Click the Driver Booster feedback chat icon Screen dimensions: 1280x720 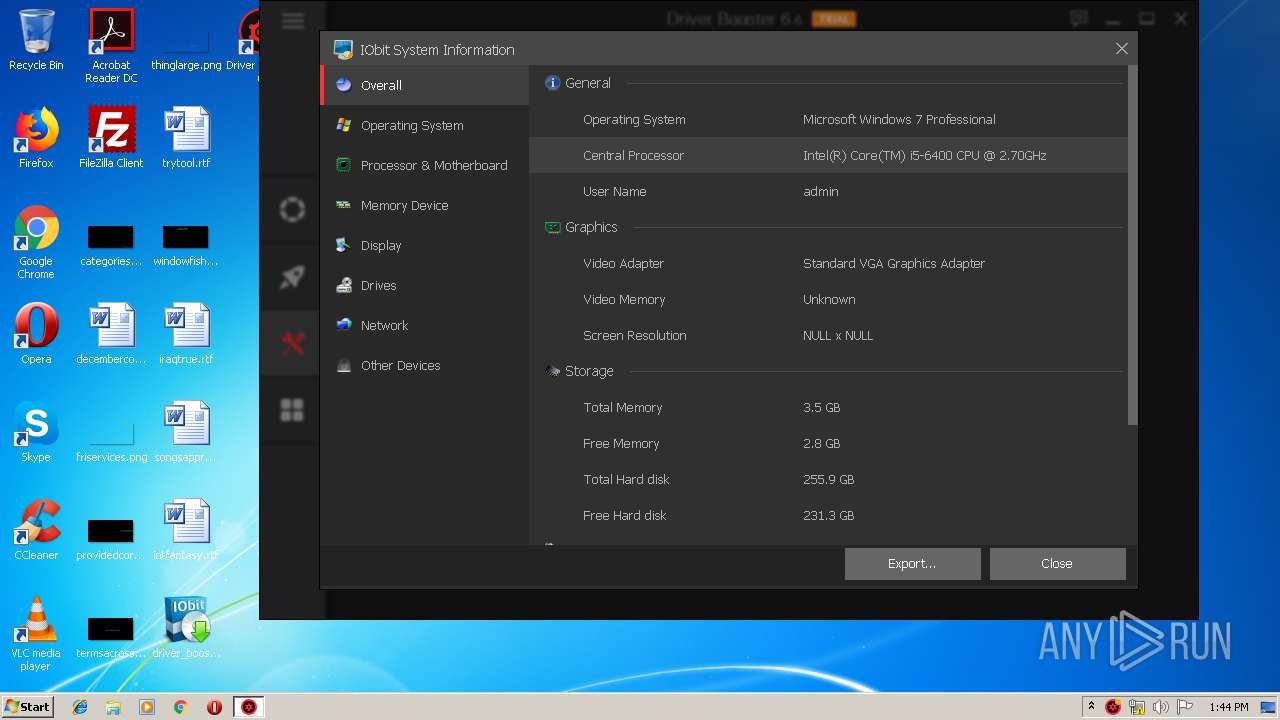point(1078,18)
